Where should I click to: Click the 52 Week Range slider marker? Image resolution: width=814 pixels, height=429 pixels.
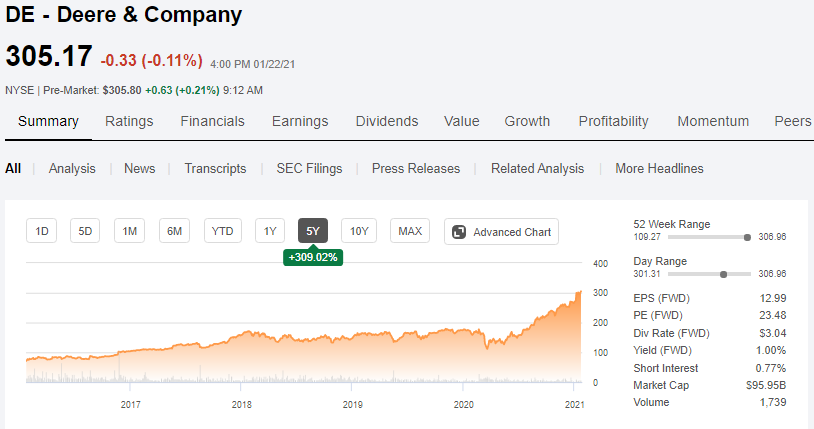point(747,237)
